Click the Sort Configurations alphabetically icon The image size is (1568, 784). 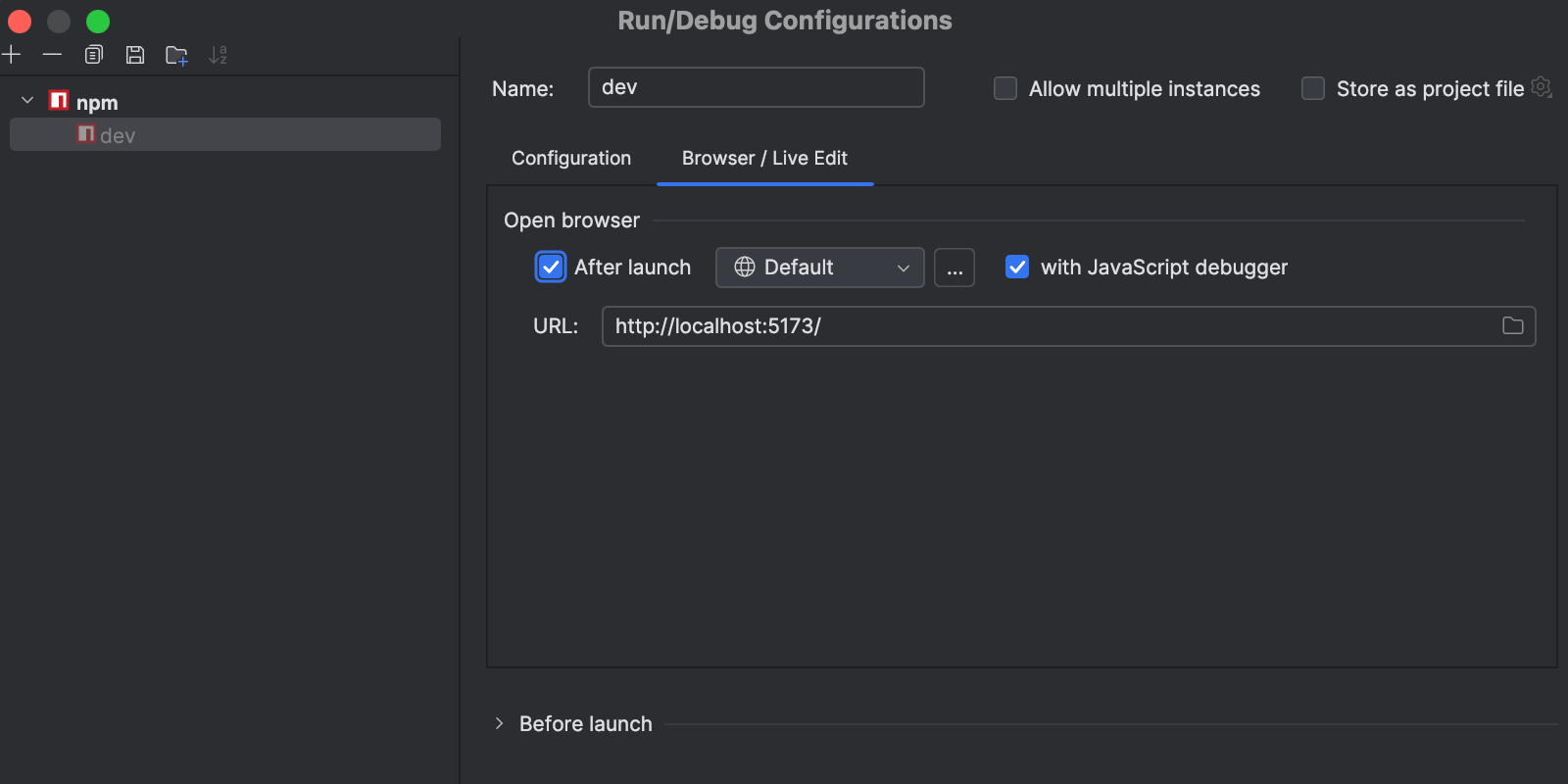point(218,56)
